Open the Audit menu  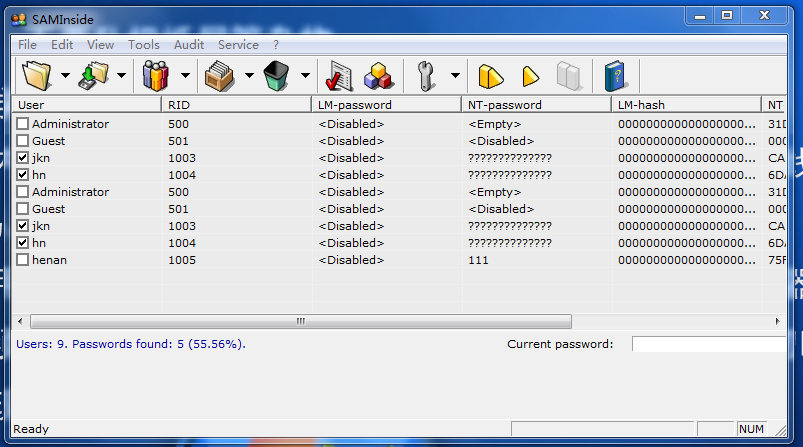(189, 45)
